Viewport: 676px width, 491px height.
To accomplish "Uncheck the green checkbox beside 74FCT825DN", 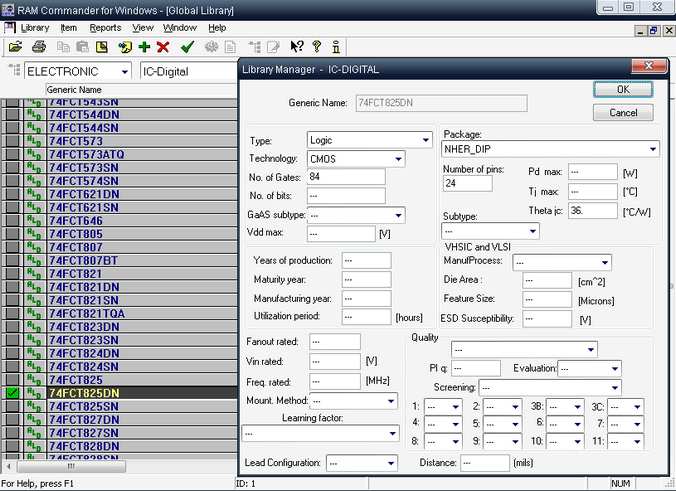I will pyautogui.click(x=12, y=394).
